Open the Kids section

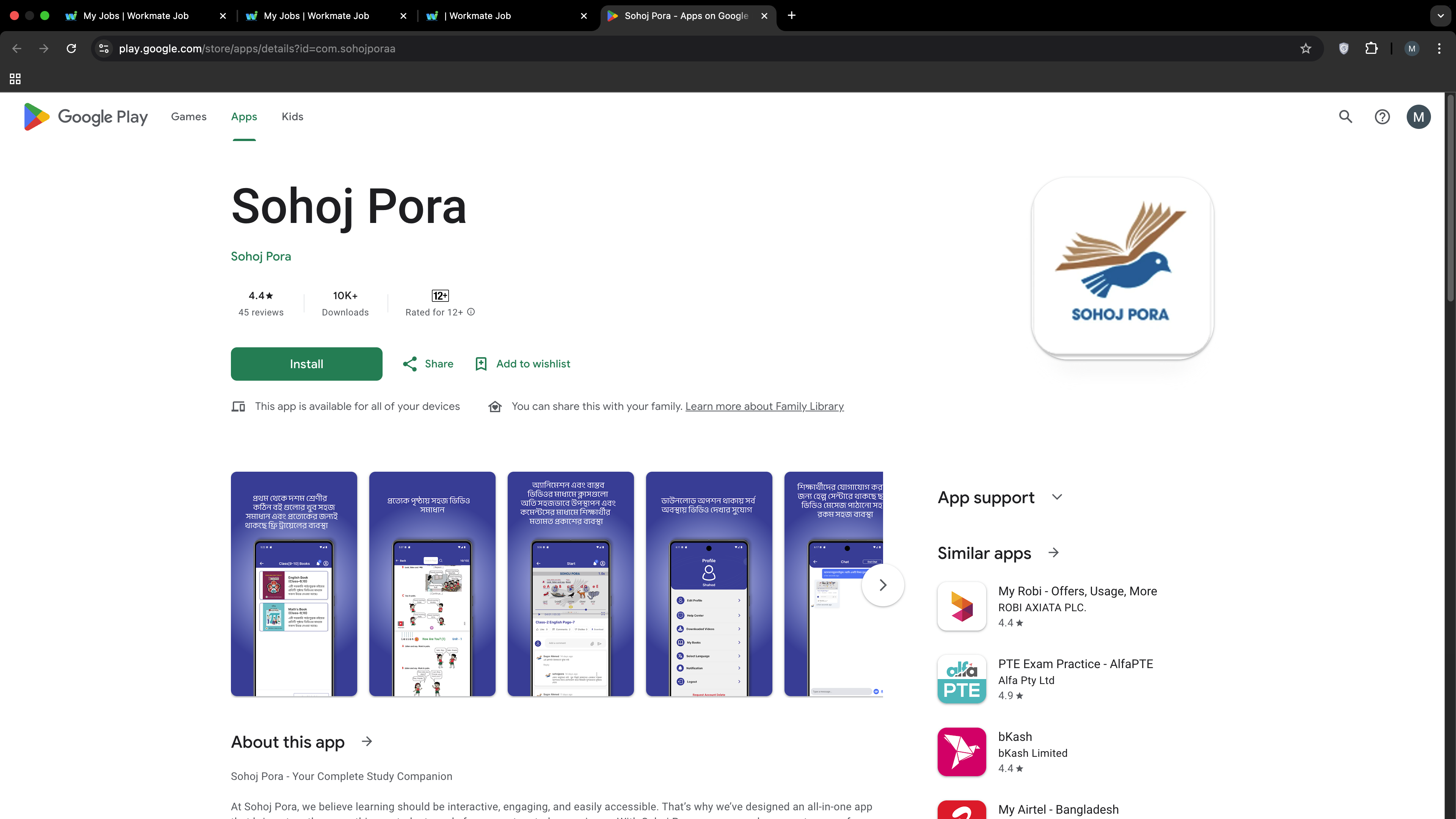tap(292, 116)
